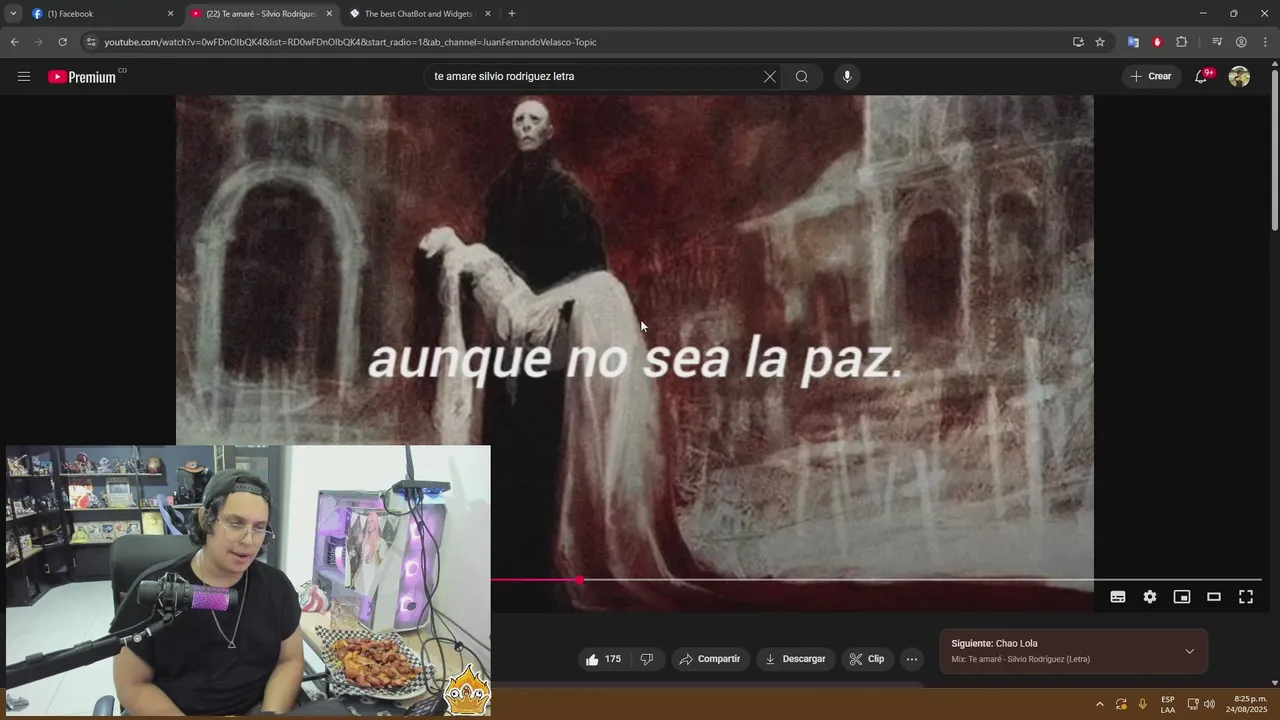Open a new browser tab
Screen dimensions: 1280x720
(512, 14)
